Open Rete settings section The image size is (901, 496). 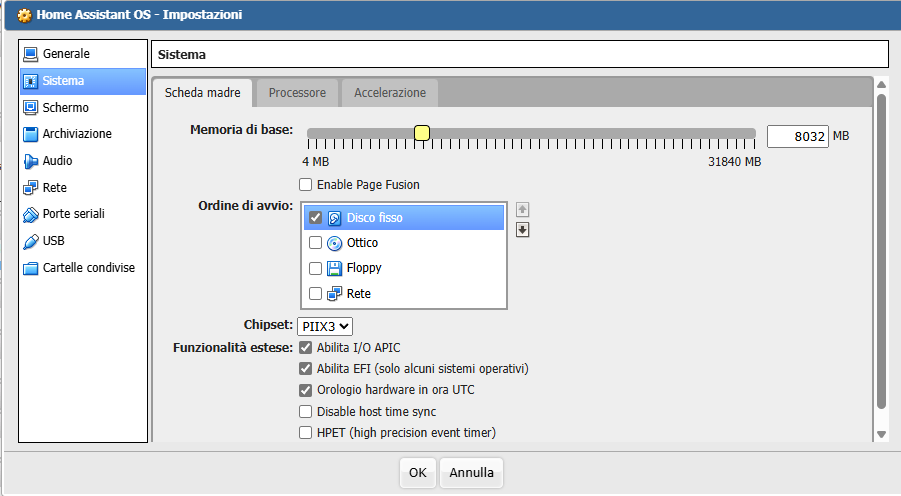pos(83,188)
